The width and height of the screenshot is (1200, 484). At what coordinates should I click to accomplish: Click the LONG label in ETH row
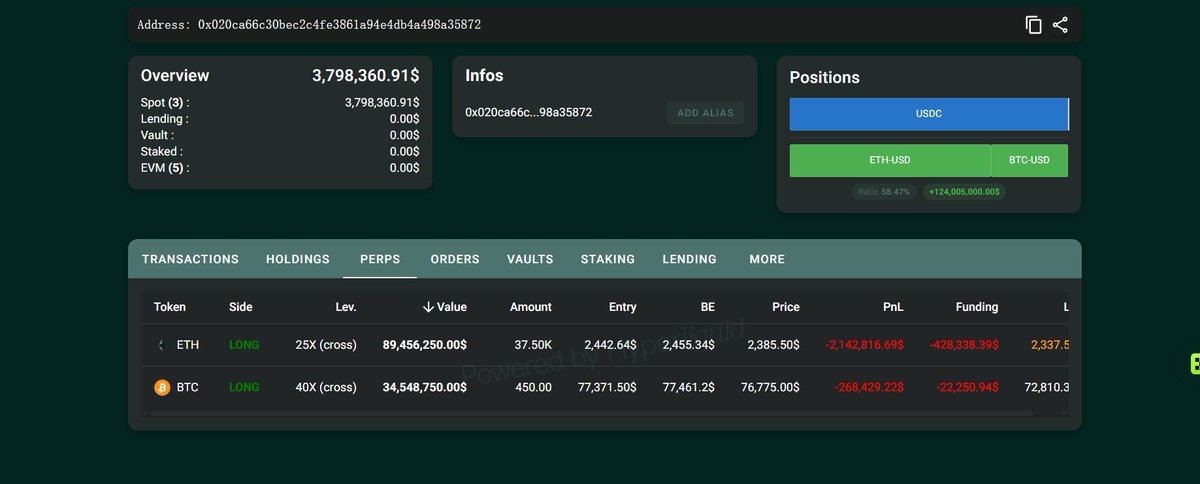pos(244,345)
